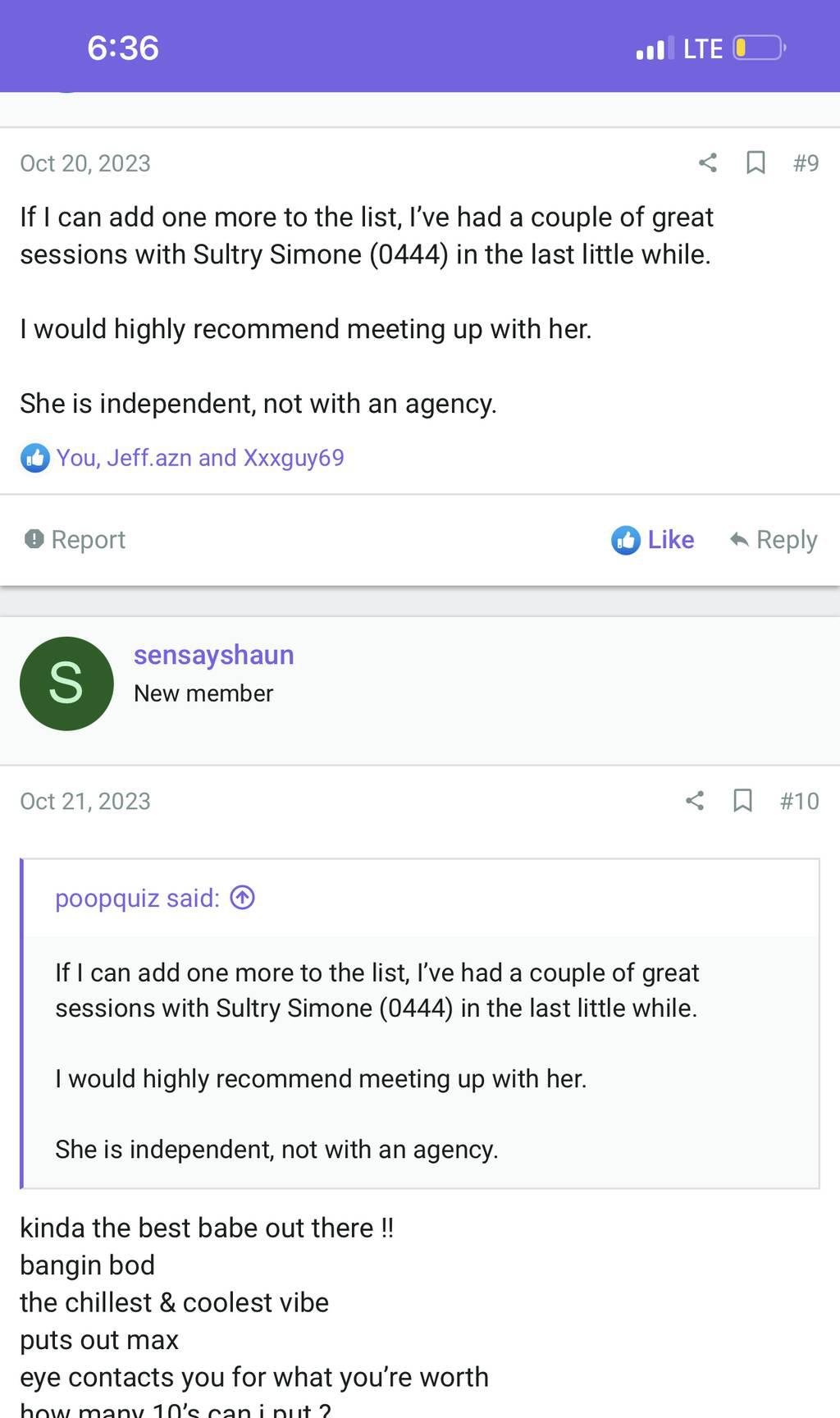Click the 'poopquiz said:' quote header
840x1418 pixels.
[137, 898]
